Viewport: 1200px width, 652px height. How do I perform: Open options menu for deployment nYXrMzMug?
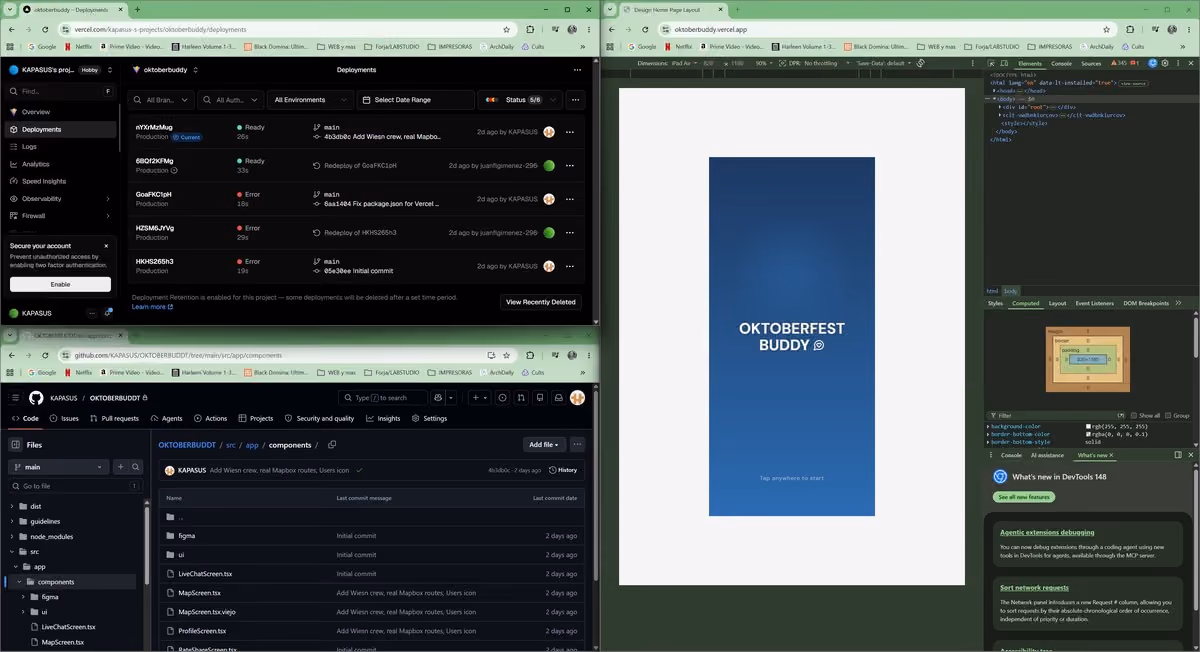tap(569, 132)
